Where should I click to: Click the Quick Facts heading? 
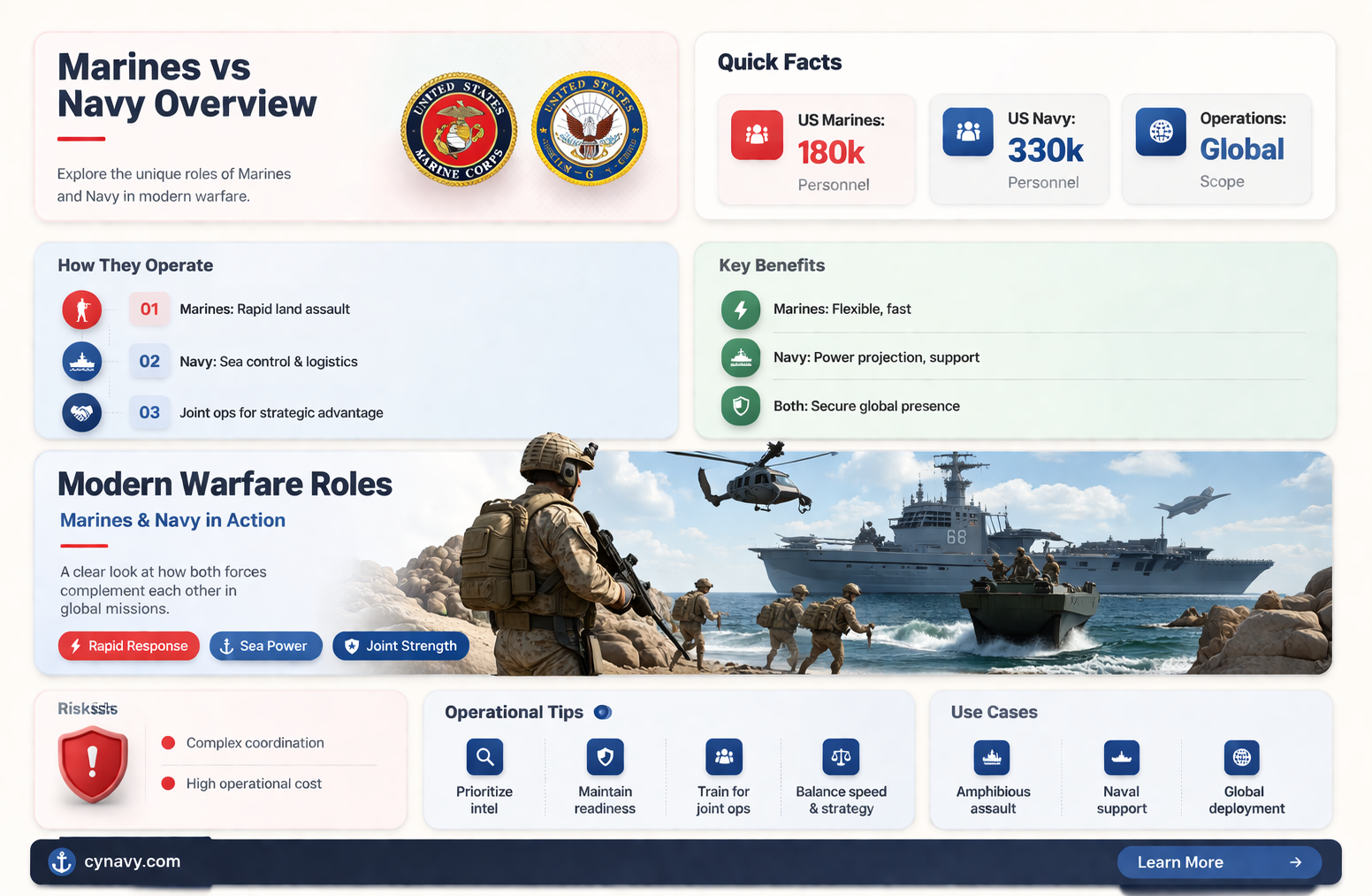[x=780, y=62]
